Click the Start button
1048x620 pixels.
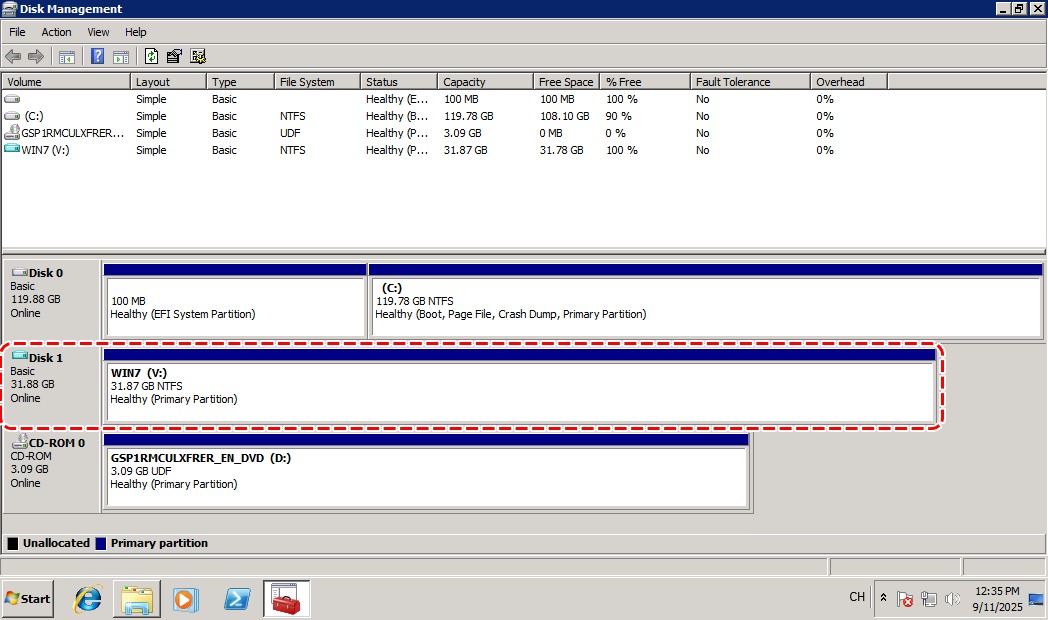[x=28, y=598]
